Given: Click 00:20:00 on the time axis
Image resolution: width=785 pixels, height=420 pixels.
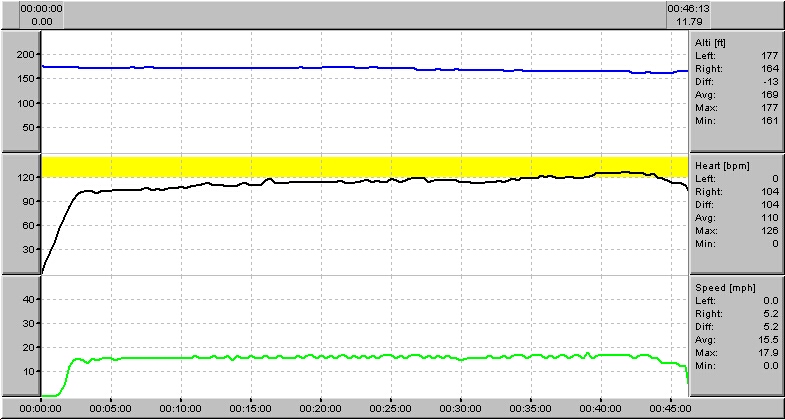Looking at the screenshot, I should (x=321, y=408).
